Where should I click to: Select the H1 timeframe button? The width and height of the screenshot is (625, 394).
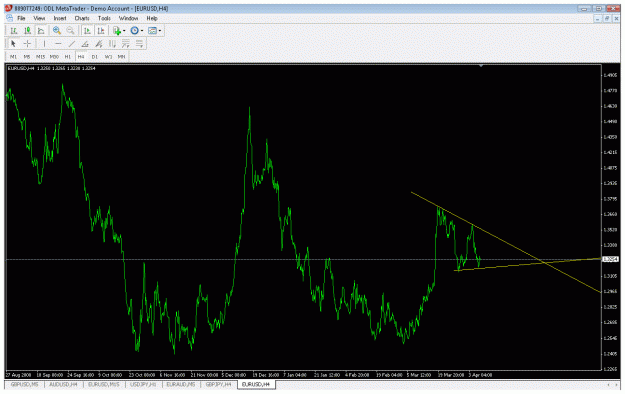point(68,57)
